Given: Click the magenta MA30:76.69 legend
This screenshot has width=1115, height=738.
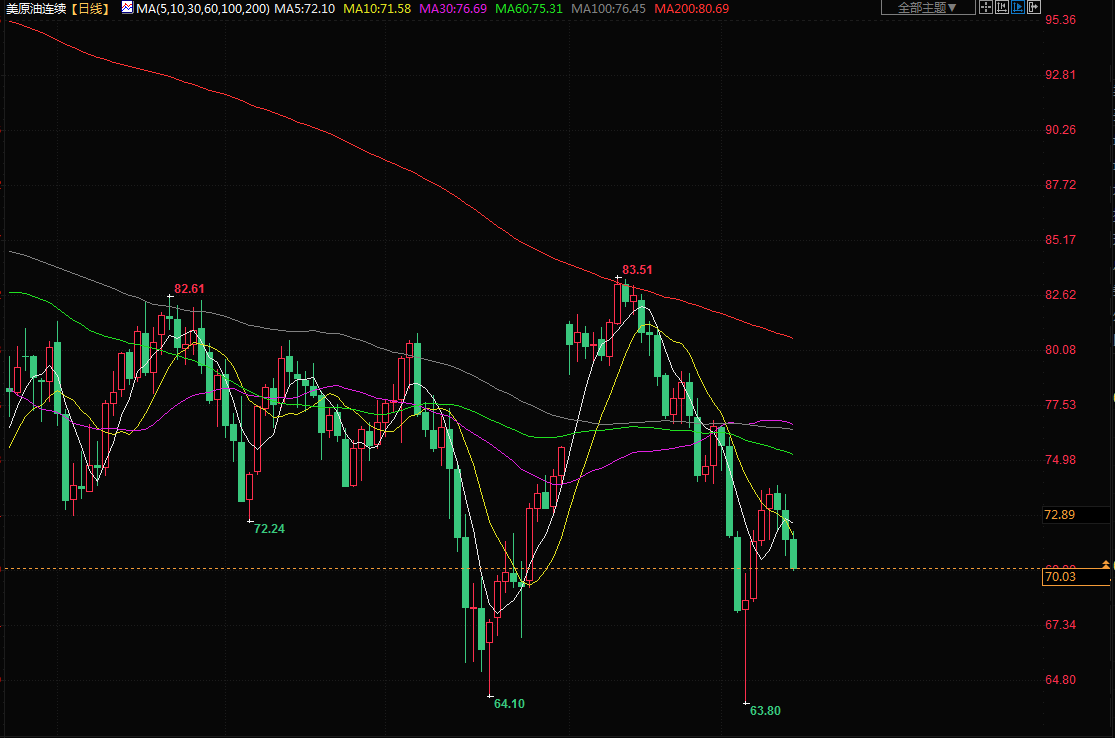Looking at the screenshot, I should tap(452, 8).
